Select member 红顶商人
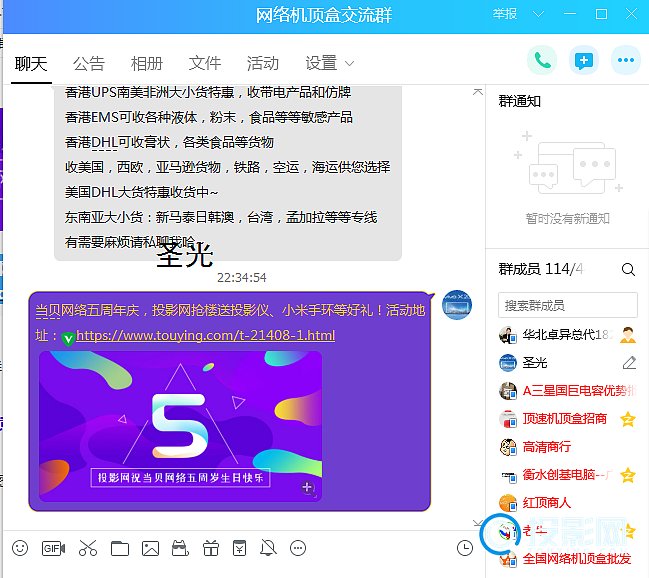 point(567,503)
